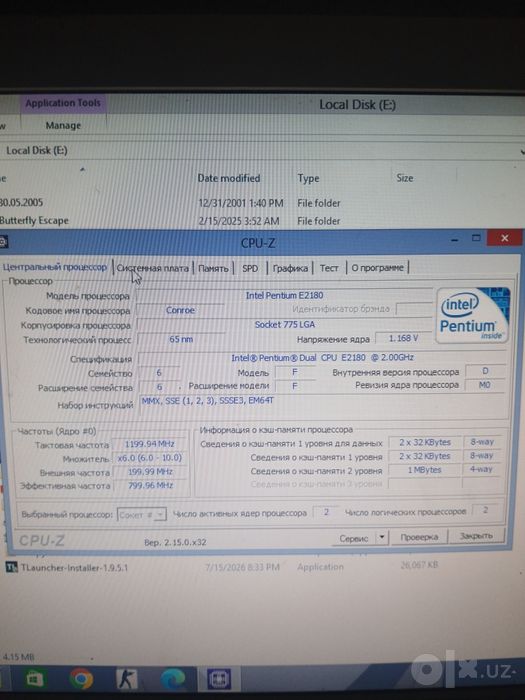Close the CPU-Z window
Screen dimensions: 525x700
(504, 238)
